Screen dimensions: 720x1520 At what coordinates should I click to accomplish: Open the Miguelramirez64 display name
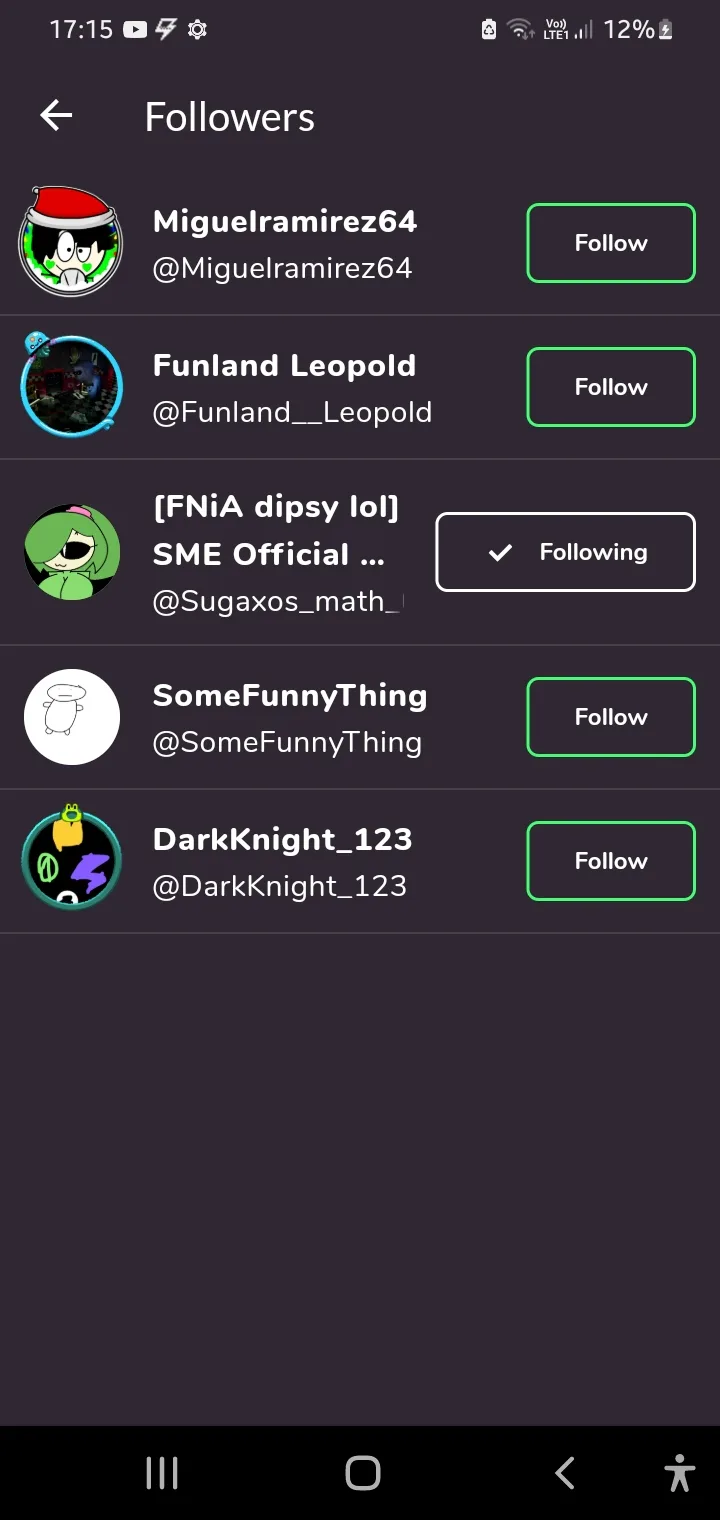(285, 221)
